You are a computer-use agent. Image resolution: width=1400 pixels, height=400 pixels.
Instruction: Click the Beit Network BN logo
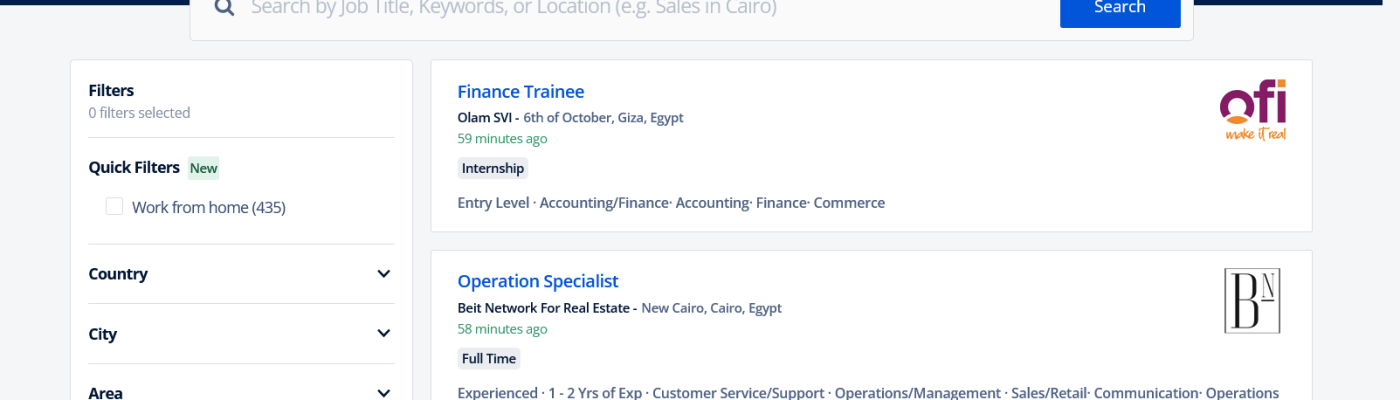(1252, 300)
